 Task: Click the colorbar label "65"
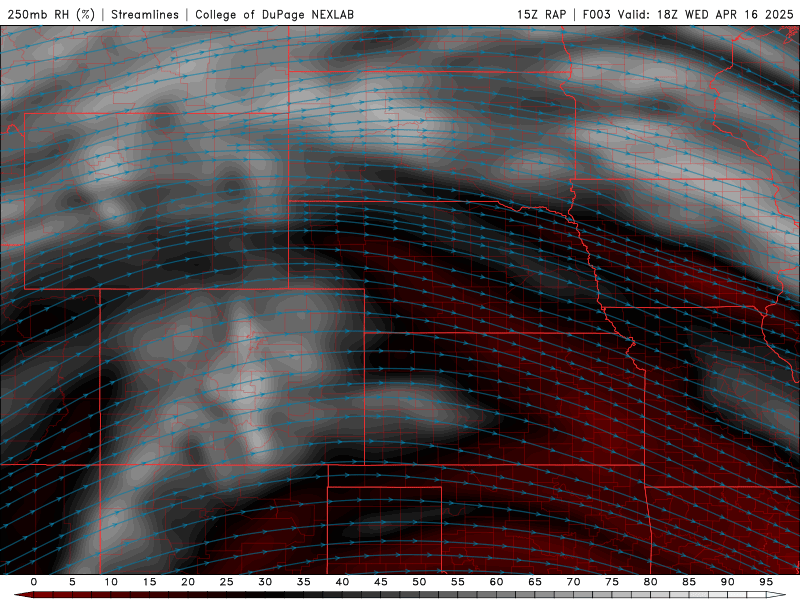point(535,582)
